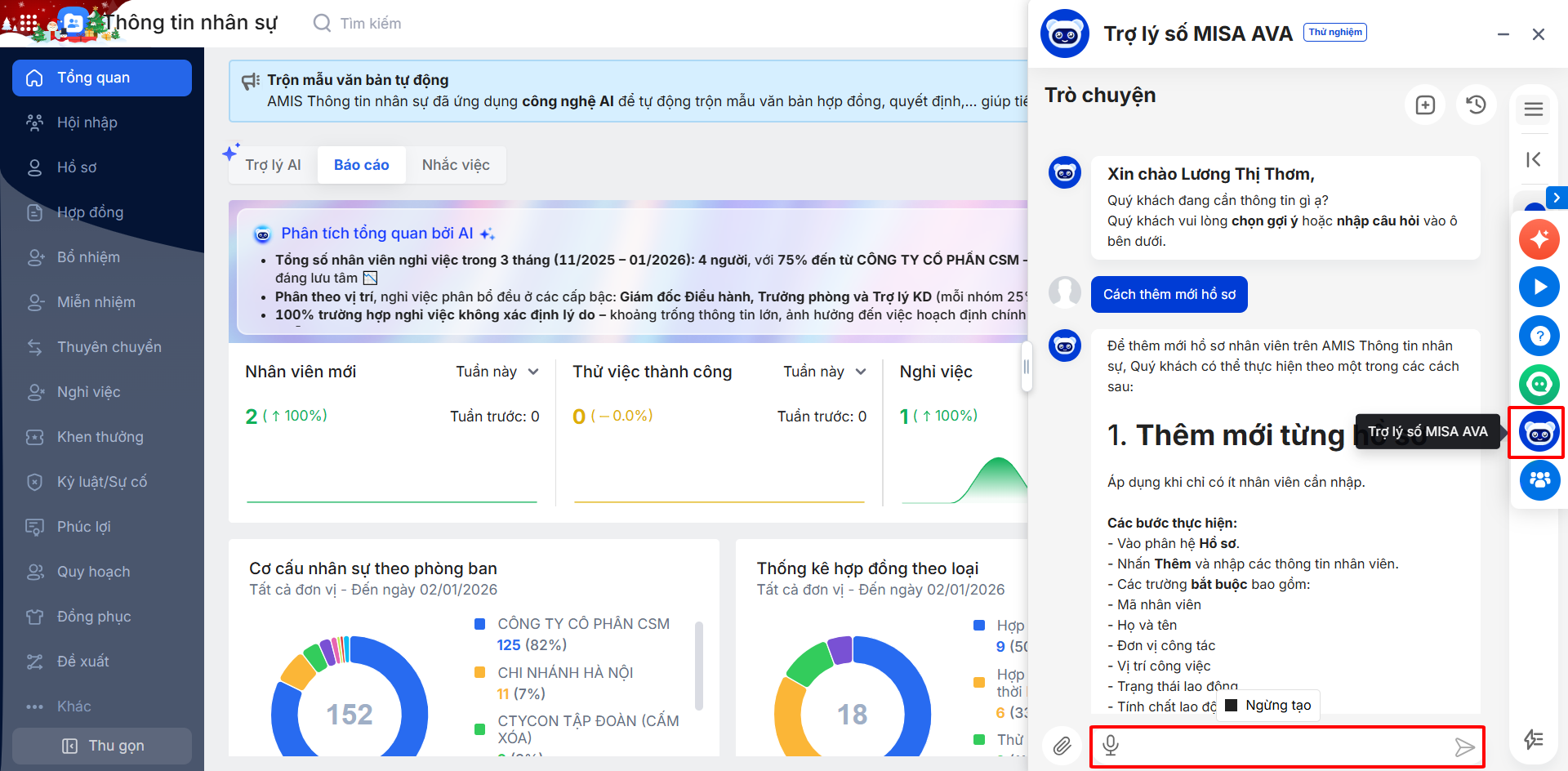Click the search magnifier icon
Image resolution: width=1568 pixels, height=771 pixels.
pyautogui.click(x=323, y=23)
